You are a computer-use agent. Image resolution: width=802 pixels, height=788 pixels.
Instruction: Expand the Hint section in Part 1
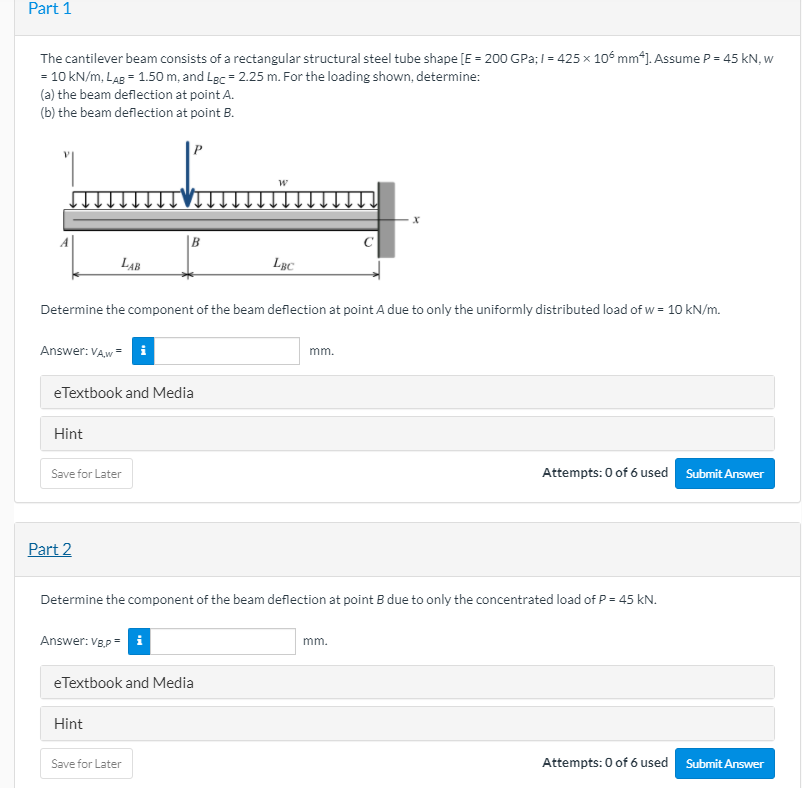(66, 433)
